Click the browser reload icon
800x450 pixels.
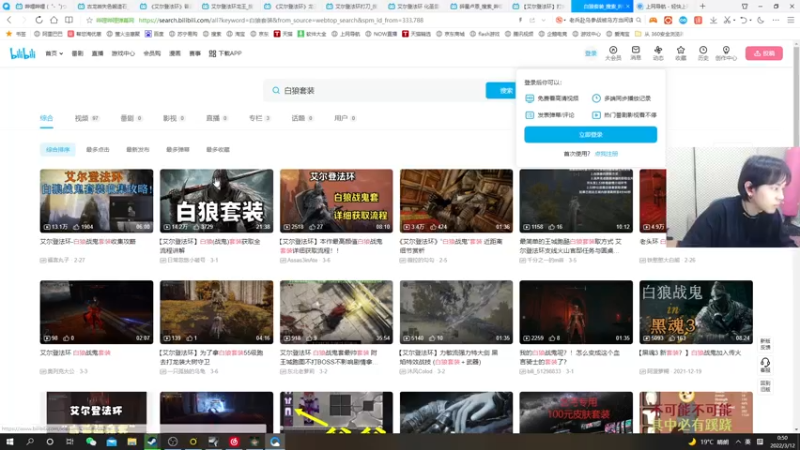(39, 20)
